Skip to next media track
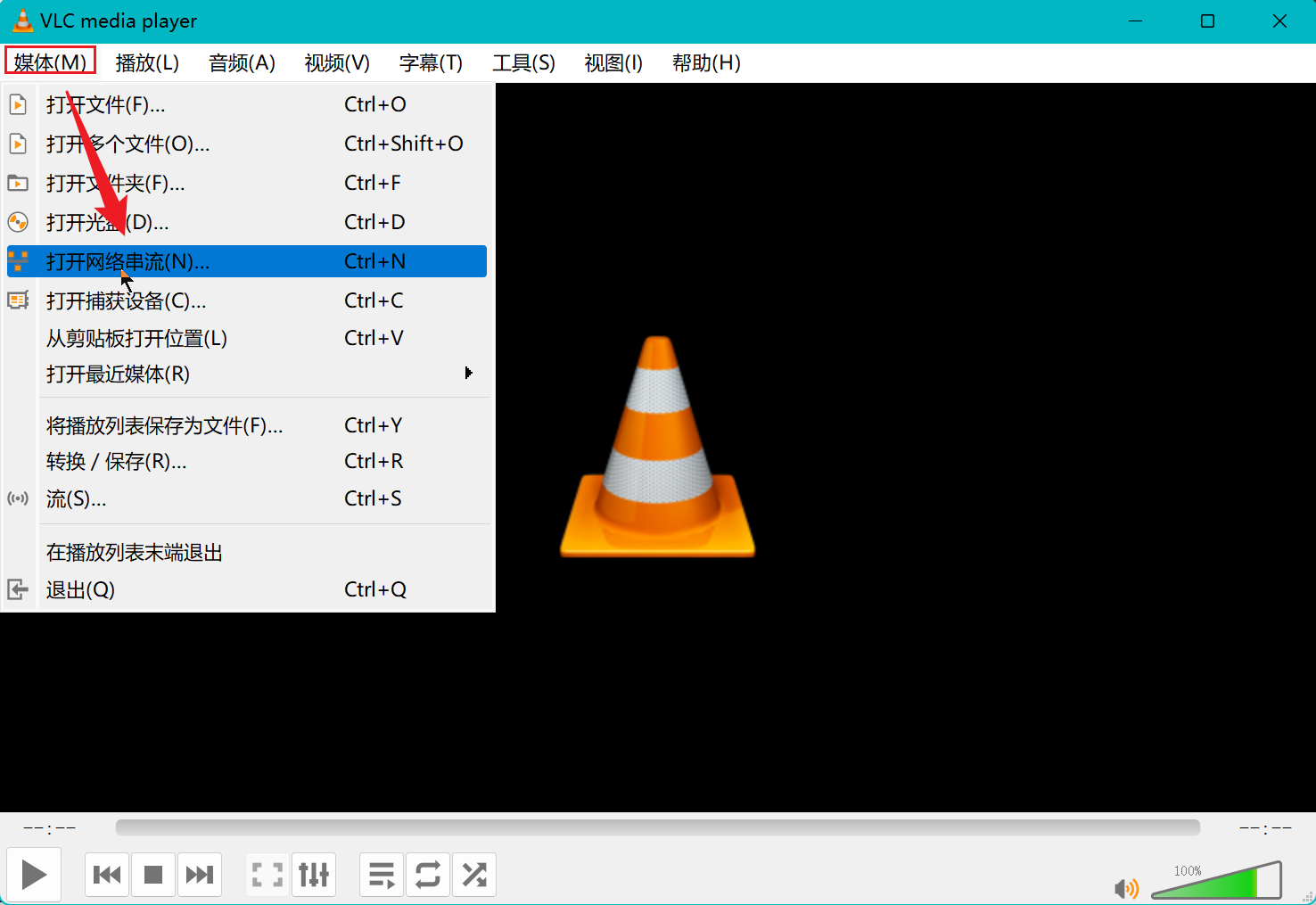The image size is (1316, 905). (x=200, y=875)
